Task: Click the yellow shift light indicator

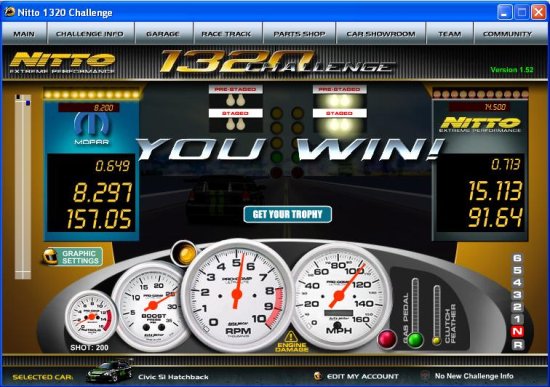Action: click(185, 254)
